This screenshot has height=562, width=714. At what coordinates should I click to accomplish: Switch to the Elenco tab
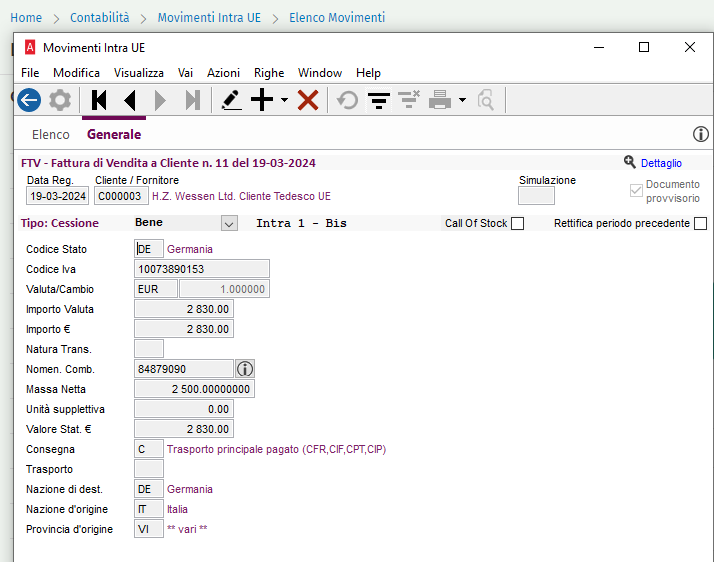51,134
